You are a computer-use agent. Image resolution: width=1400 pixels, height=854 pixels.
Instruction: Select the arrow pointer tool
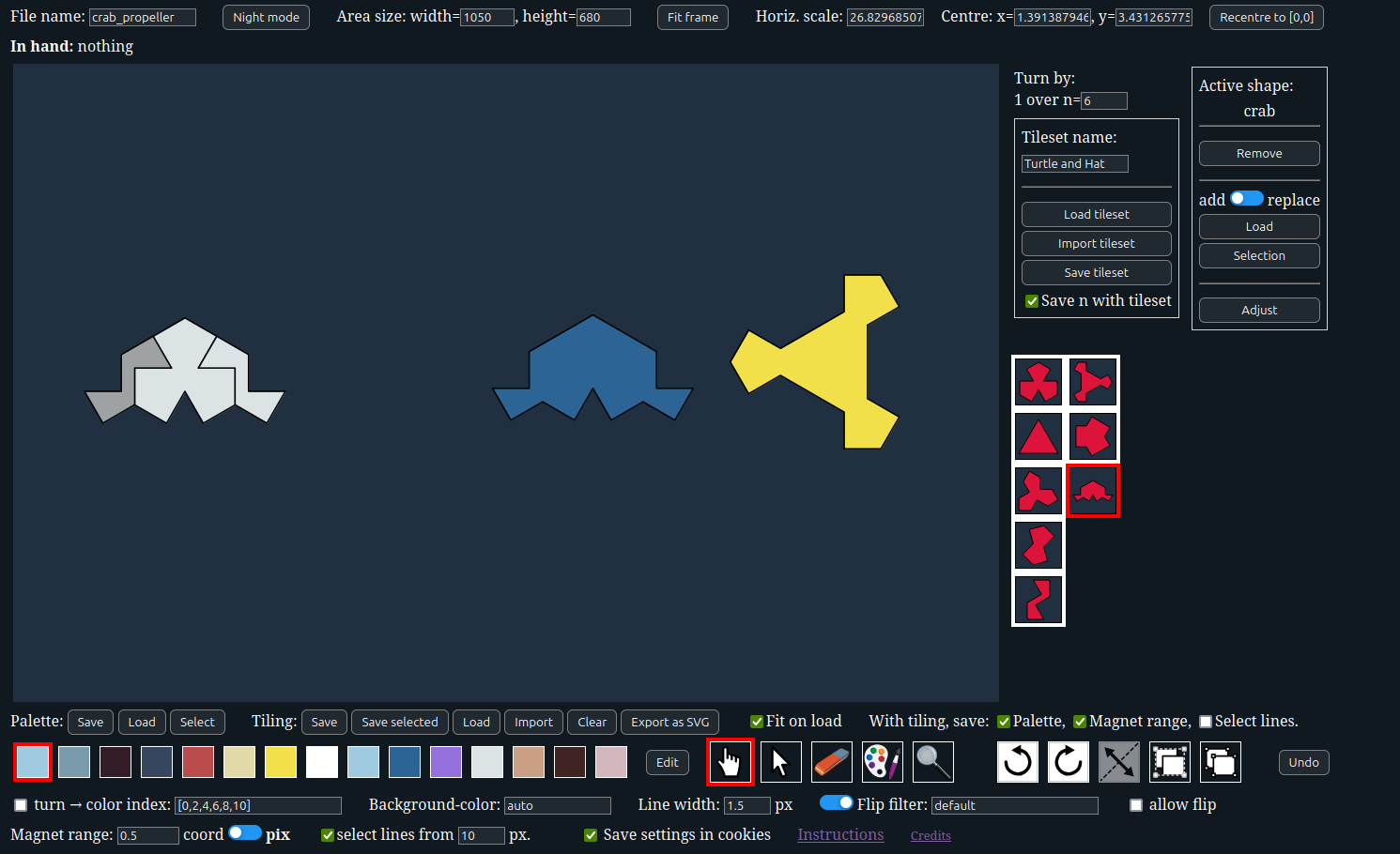pyautogui.click(x=780, y=762)
